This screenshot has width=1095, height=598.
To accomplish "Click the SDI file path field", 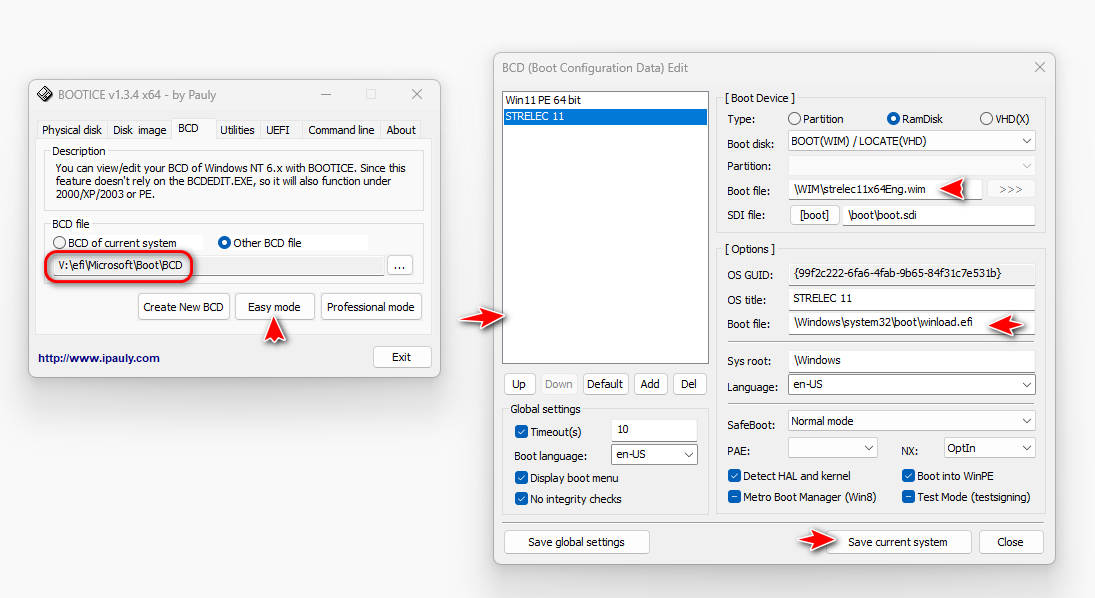I will tap(939, 215).
